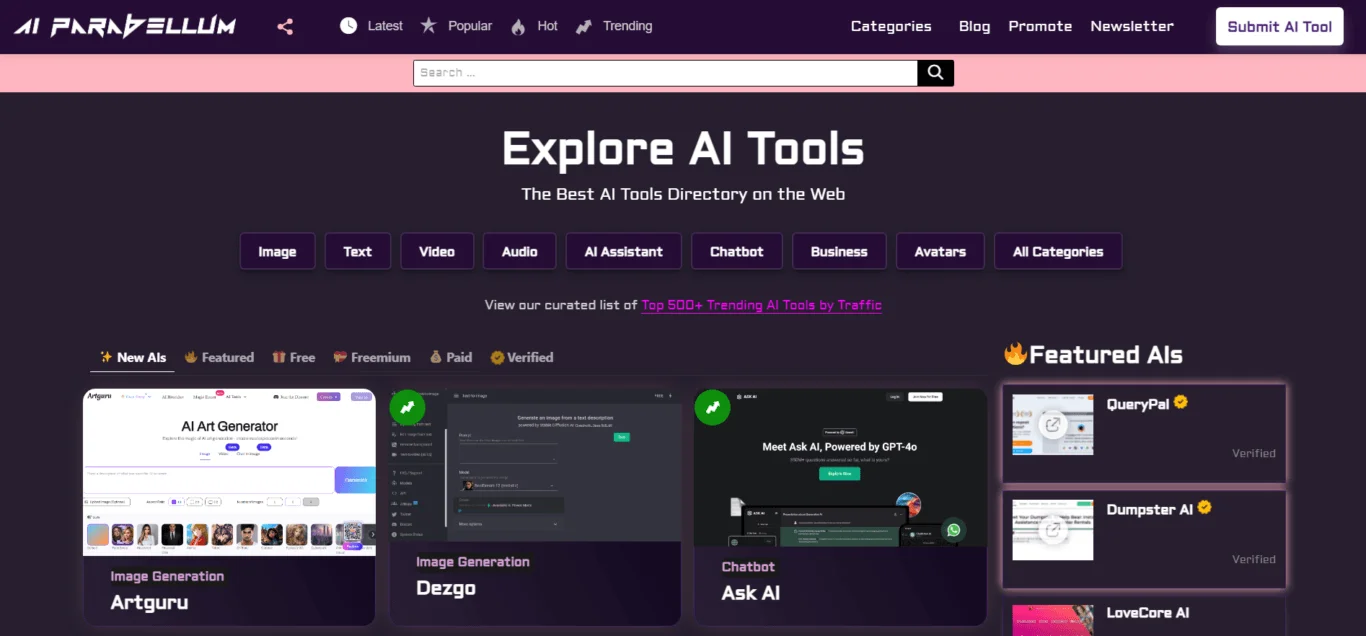This screenshot has width=1366, height=636.
Task: Open the Categories menu in the header
Action: point(890,27)
